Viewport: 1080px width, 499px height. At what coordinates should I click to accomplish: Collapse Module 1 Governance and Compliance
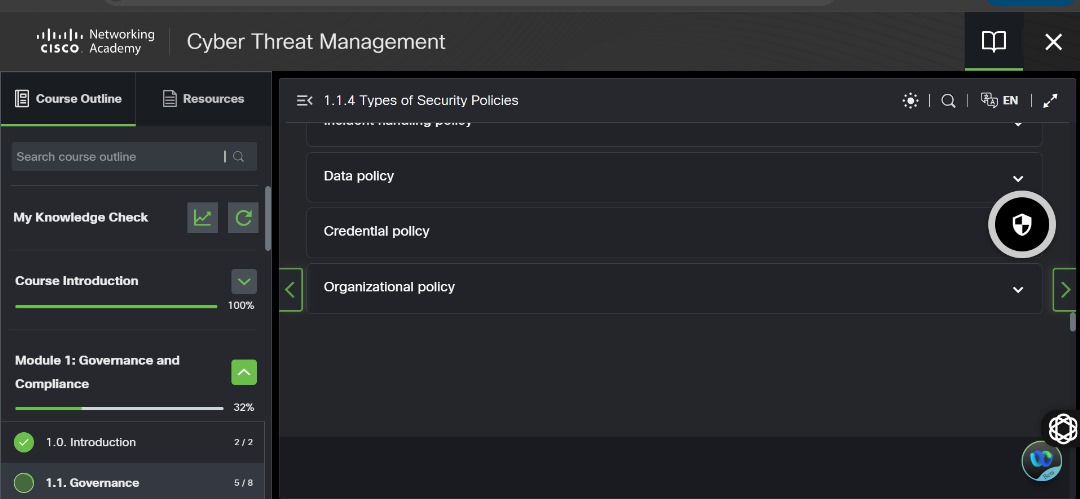pos(244,372)
